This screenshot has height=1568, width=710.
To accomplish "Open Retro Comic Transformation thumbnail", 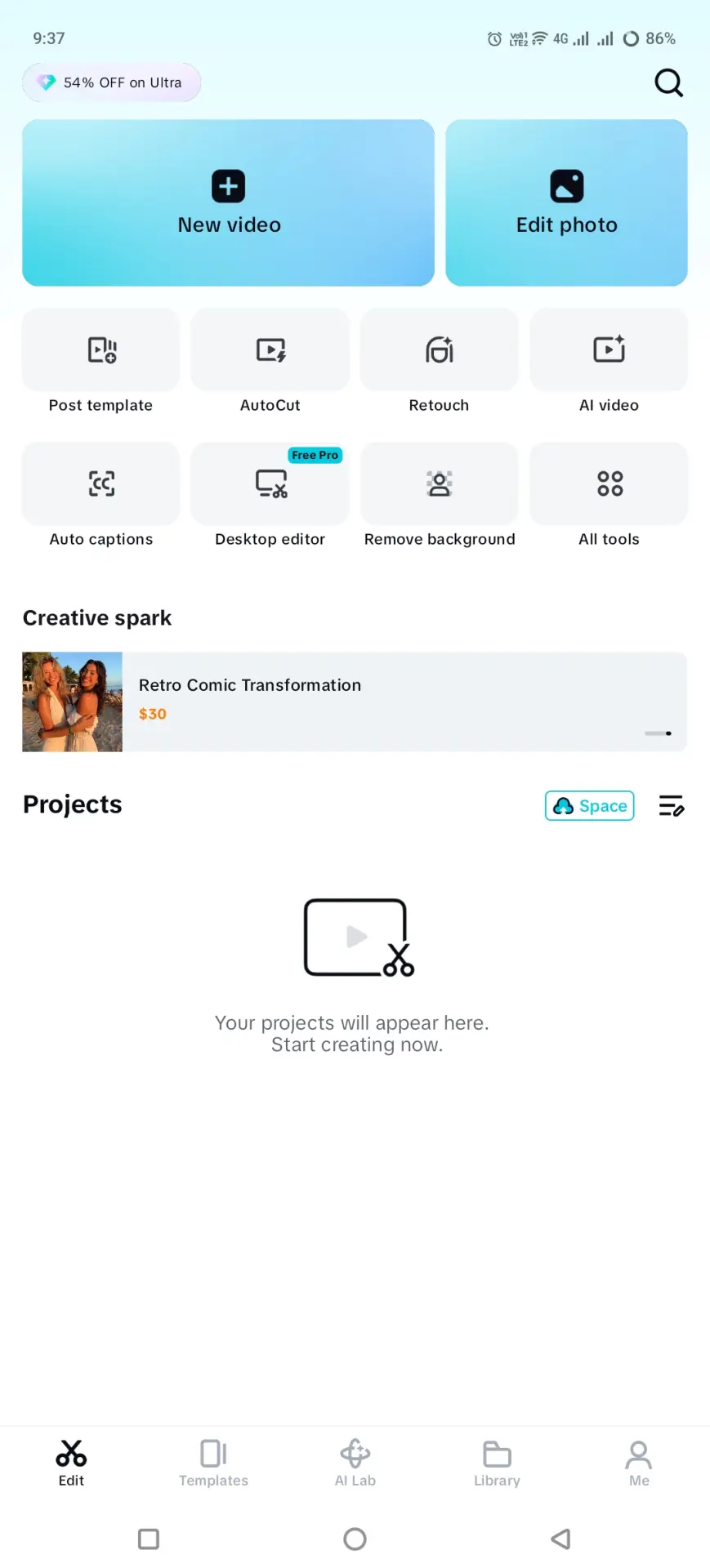I will coord(73,702).
